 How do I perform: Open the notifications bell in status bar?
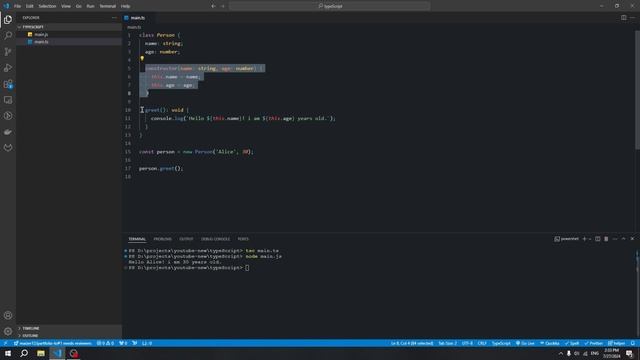coord(633,343)
